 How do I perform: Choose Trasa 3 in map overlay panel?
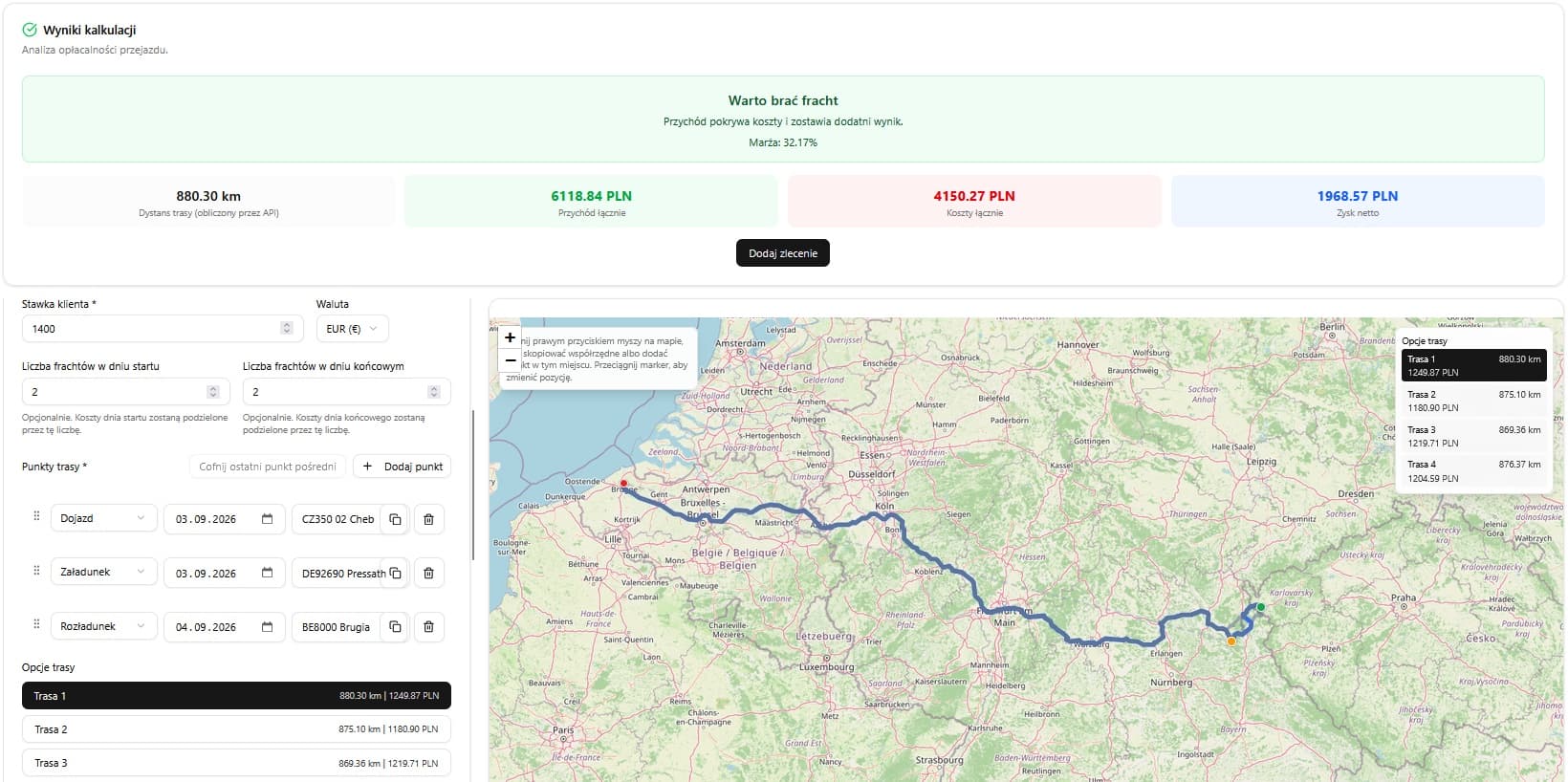[1473, 436]
